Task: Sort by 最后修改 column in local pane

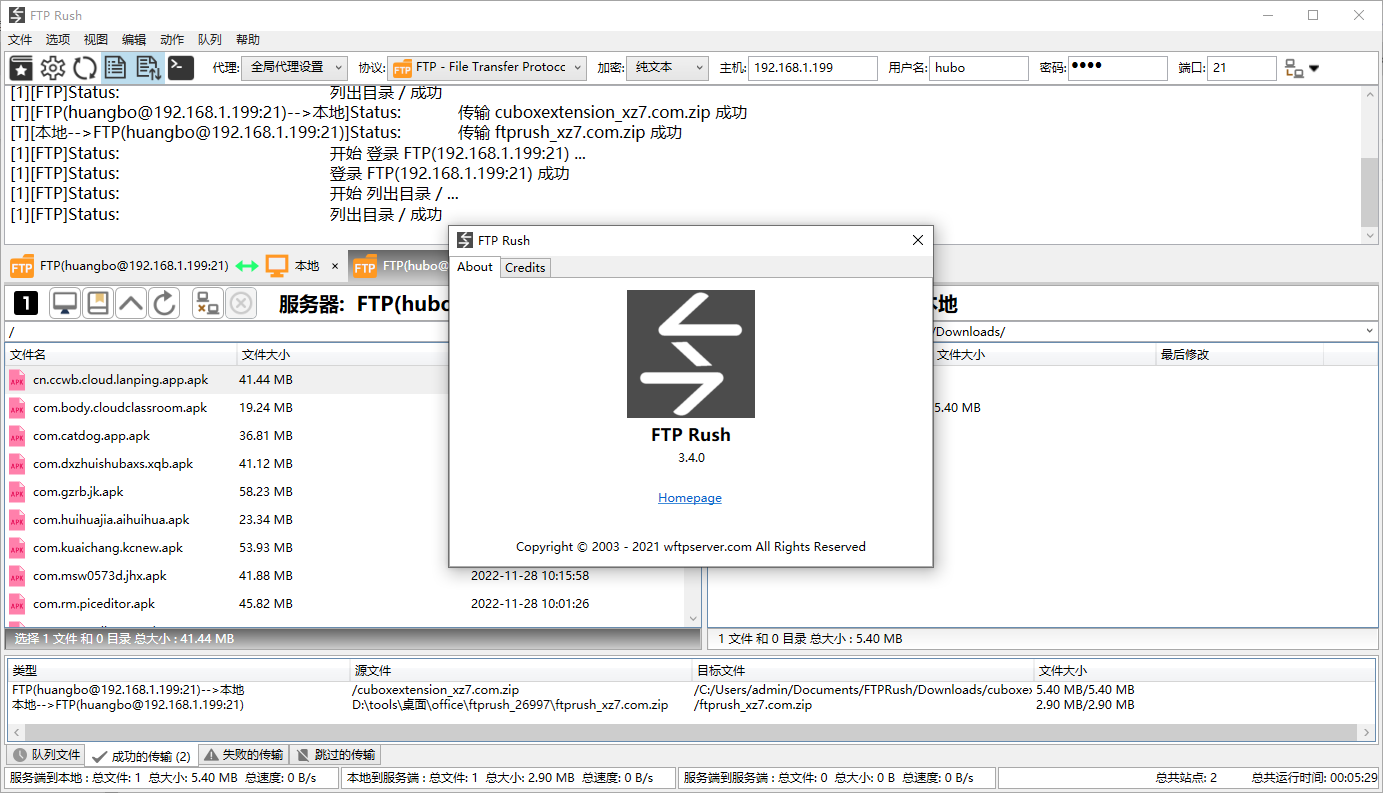Action: coord(1240,354)
